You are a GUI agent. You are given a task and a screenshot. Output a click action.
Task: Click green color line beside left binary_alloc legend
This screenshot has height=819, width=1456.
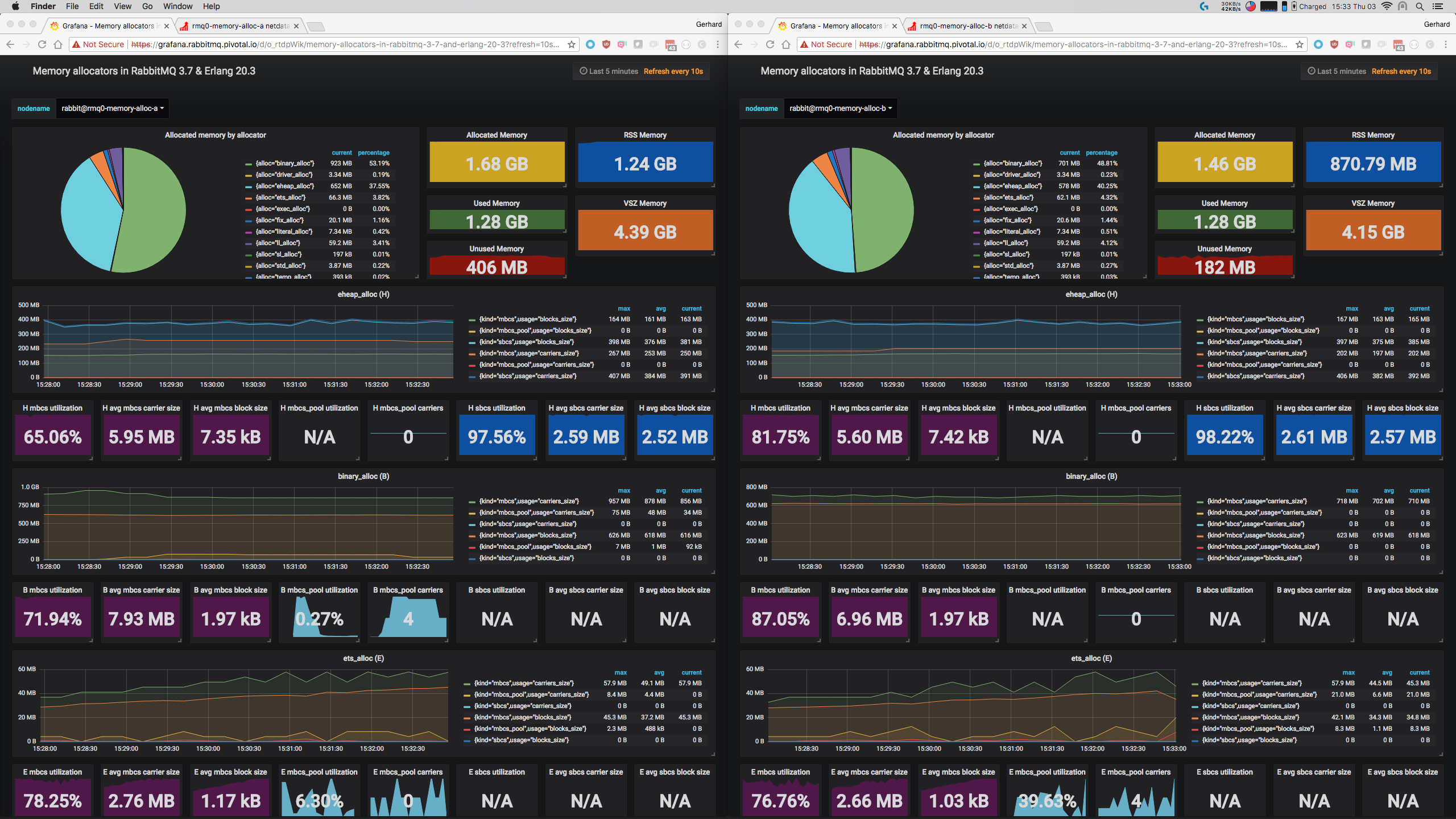click(472, 501)
